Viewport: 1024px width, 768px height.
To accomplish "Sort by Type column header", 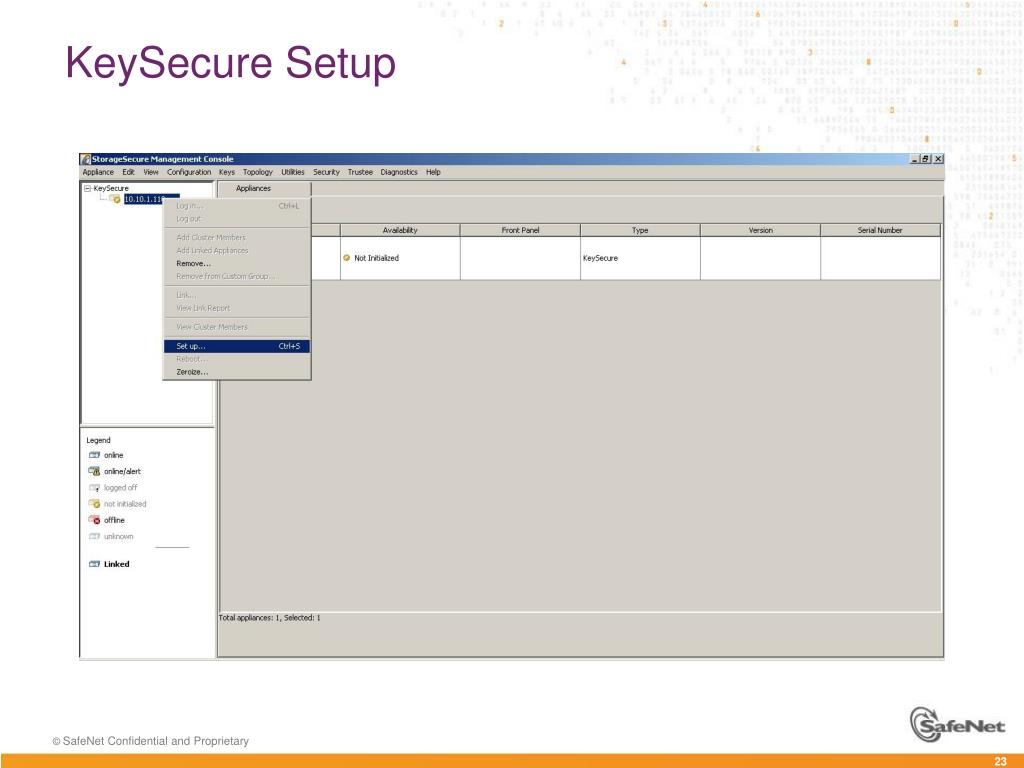I will [640, 231].
